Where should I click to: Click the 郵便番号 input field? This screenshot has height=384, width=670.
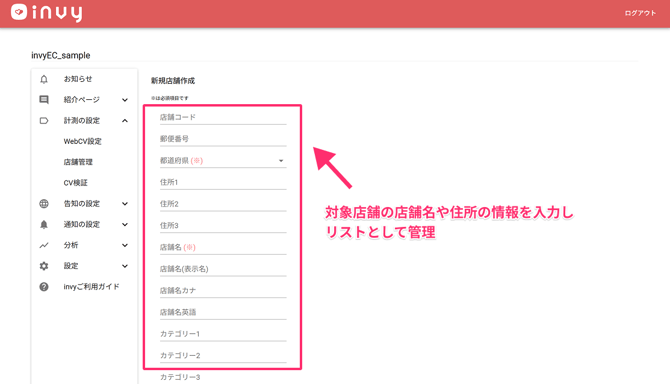tap(223, 139)
